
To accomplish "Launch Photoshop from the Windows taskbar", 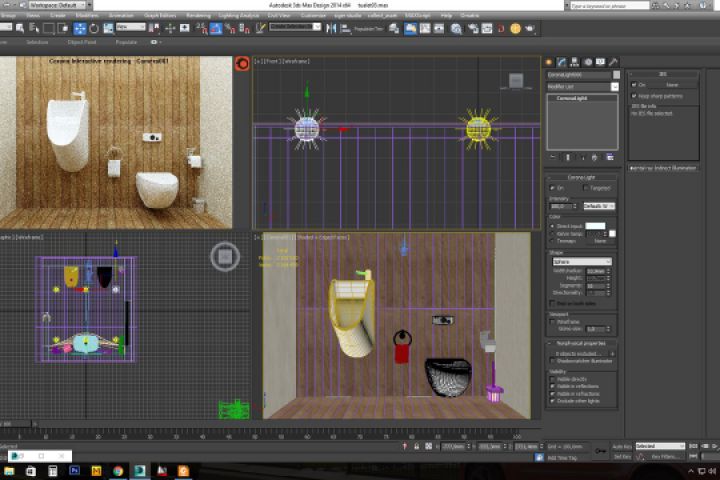I will click(x=75, y=470).
